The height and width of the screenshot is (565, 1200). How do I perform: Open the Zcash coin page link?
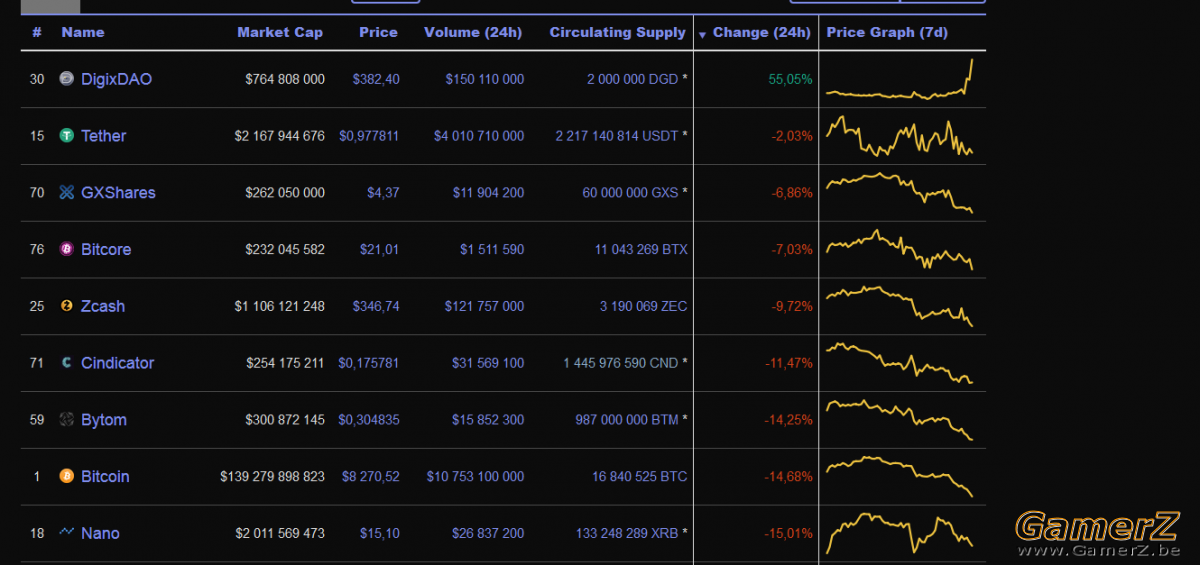pos(103,306)
